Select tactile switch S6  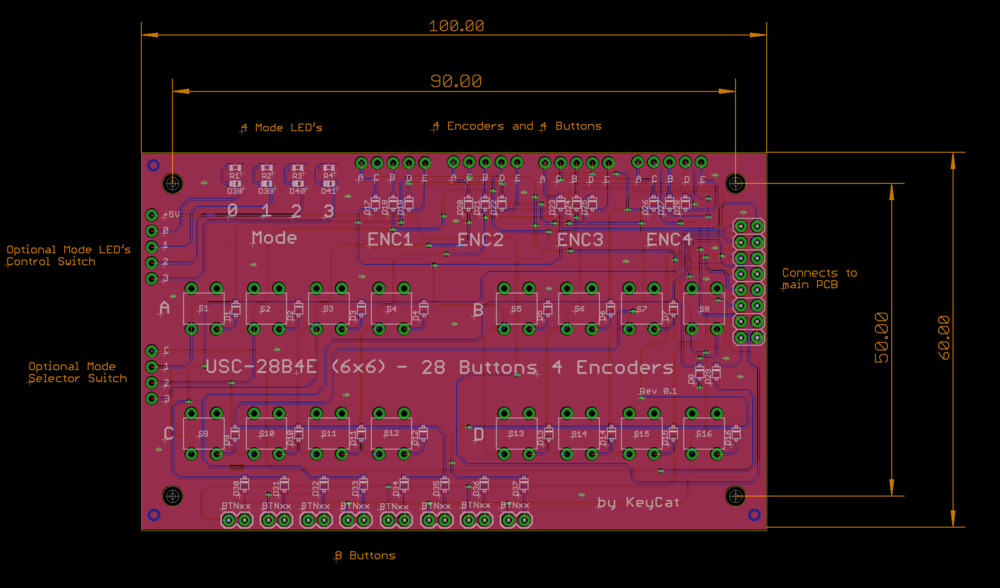578,309
